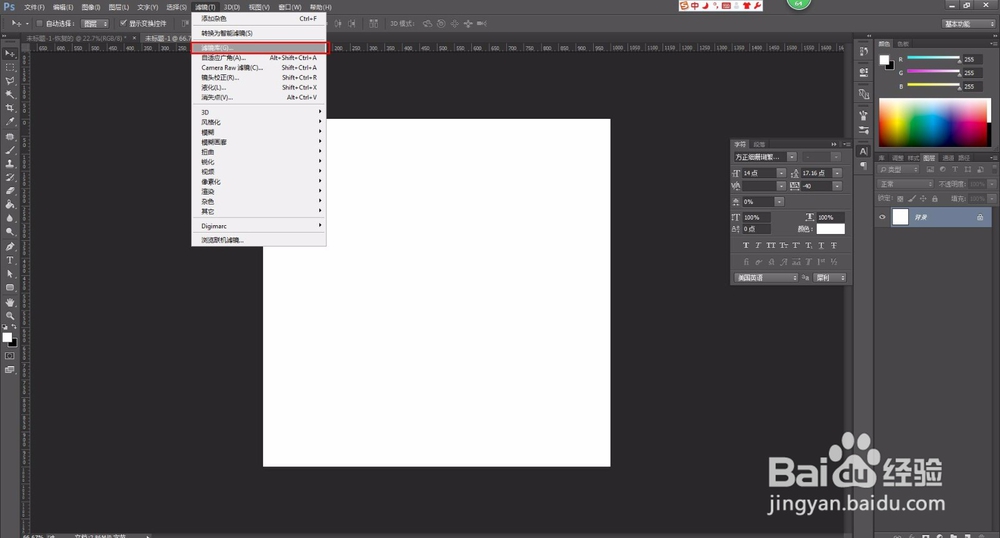Select the Path Selection tool
The image size is (1000, 538).
coord(10,273)
